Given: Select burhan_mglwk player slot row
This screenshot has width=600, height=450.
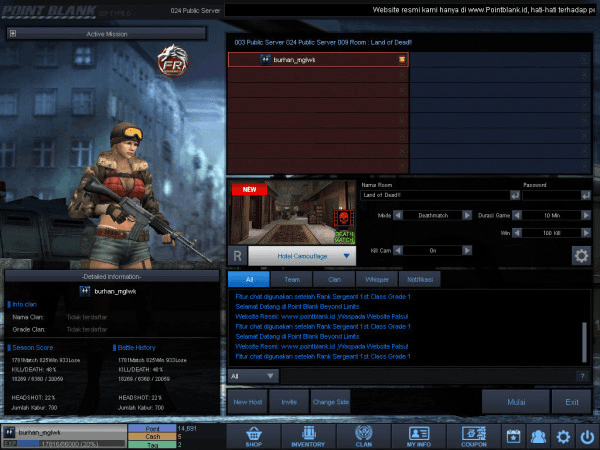Looking at the screenshot, I should pyautogui.click(x=318, y=59).
